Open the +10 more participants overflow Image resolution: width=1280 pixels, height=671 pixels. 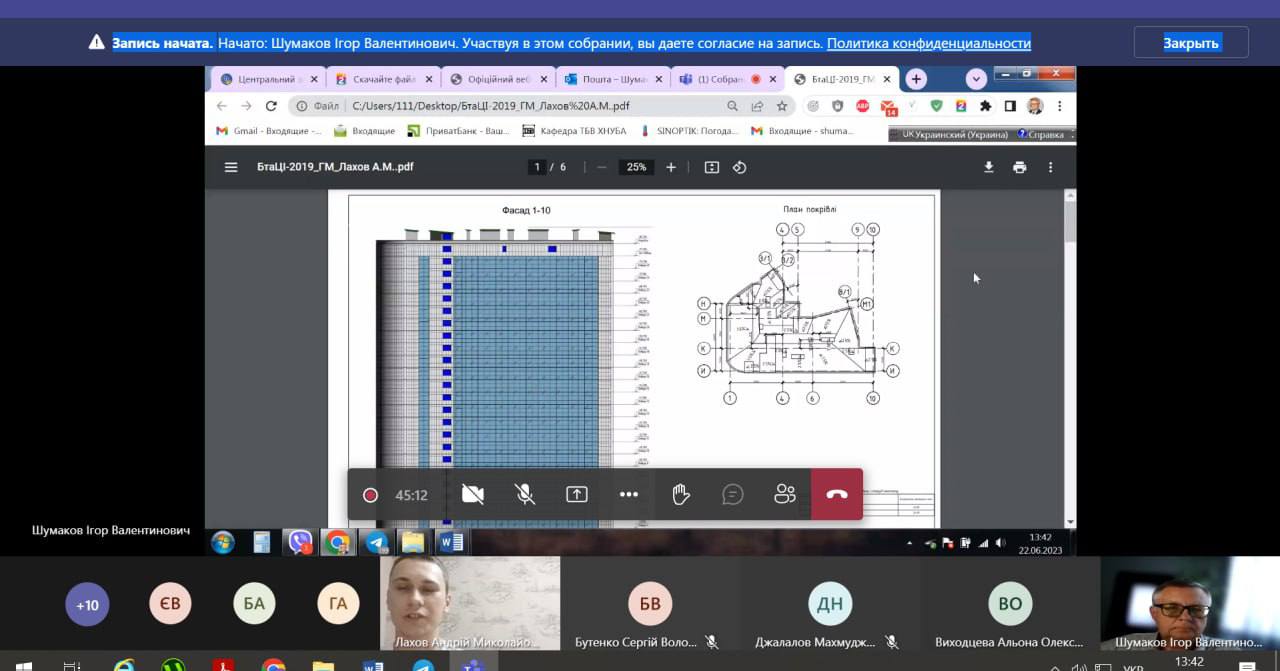tap(88, 604)
